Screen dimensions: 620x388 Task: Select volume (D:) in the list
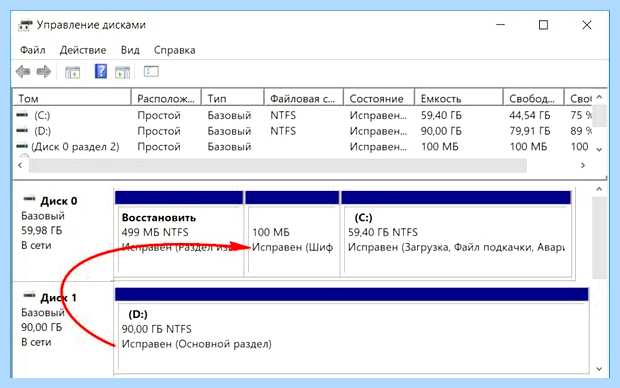pyautogui.click(x=42, y=131)
